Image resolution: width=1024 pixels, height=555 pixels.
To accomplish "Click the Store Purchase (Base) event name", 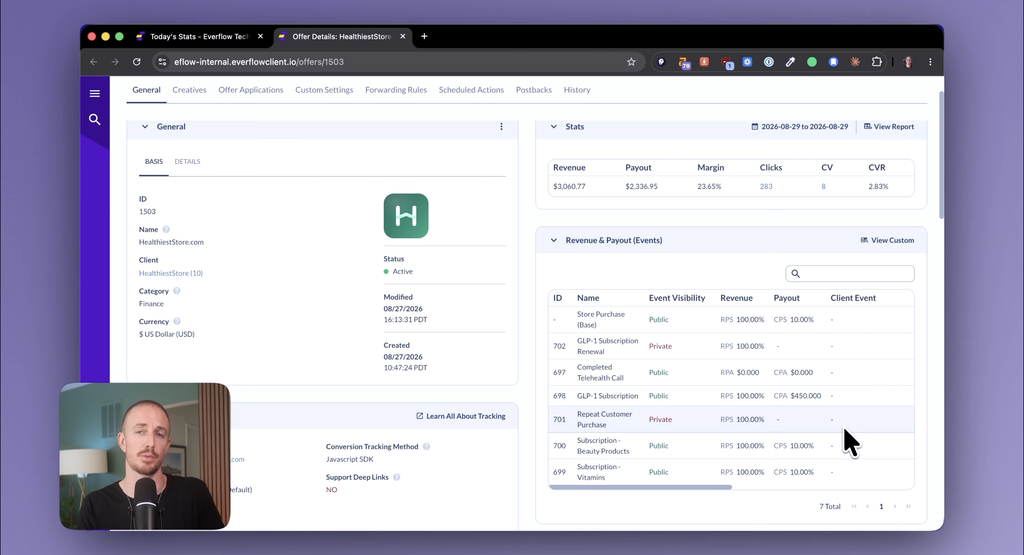I will click(x=601, y=319).
